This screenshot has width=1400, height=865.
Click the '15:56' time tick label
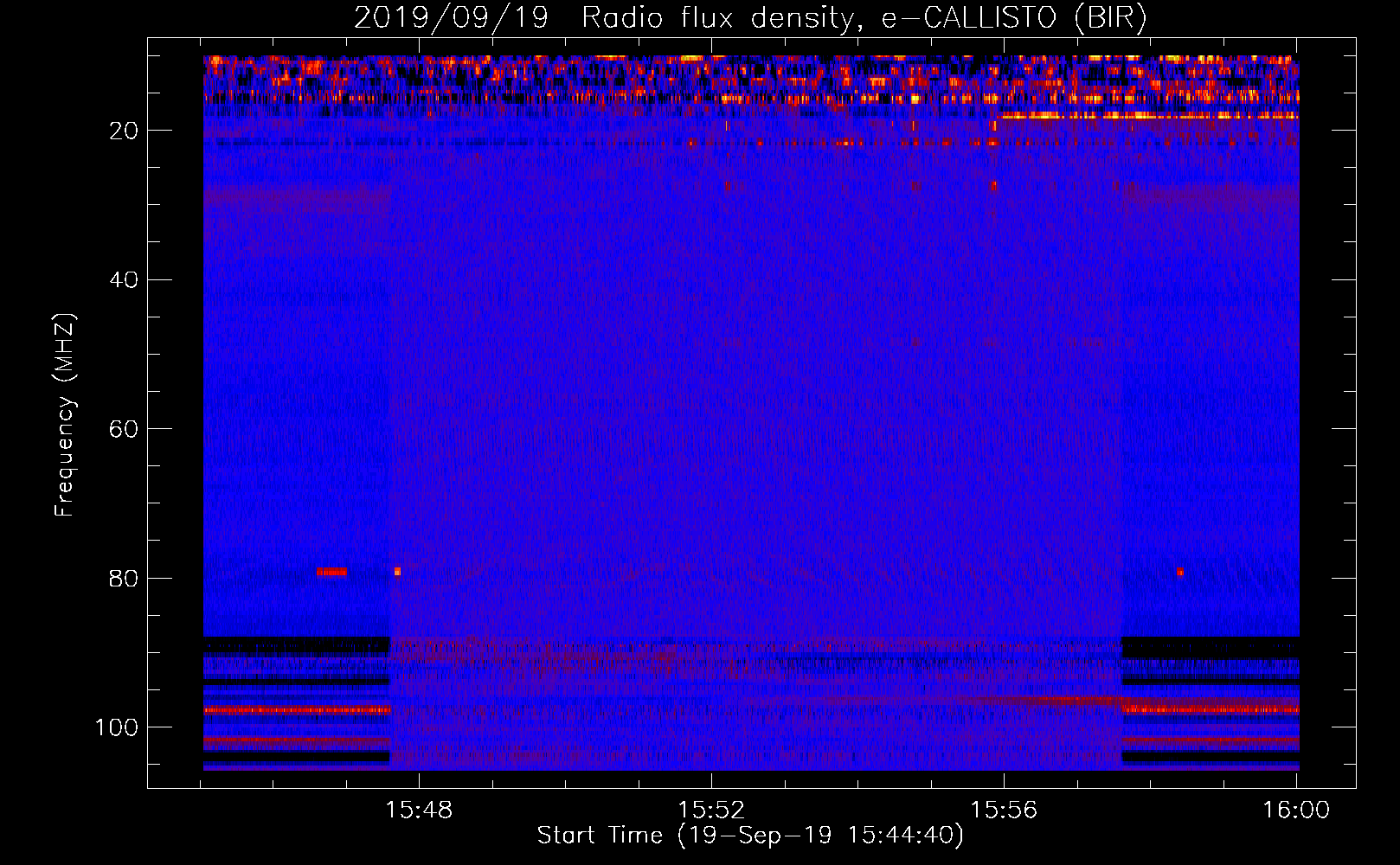tap(1004, 810)
